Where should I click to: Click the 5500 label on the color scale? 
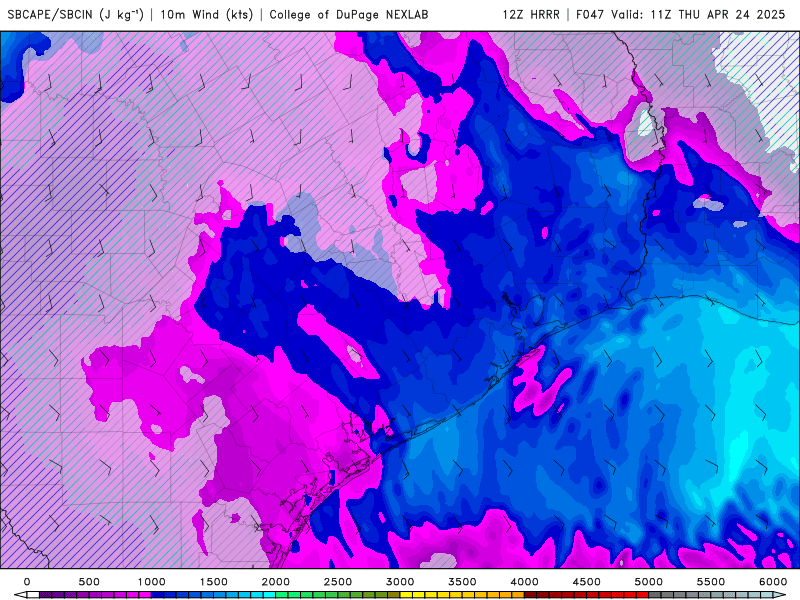pyautogui.click(x=711, y=582)
